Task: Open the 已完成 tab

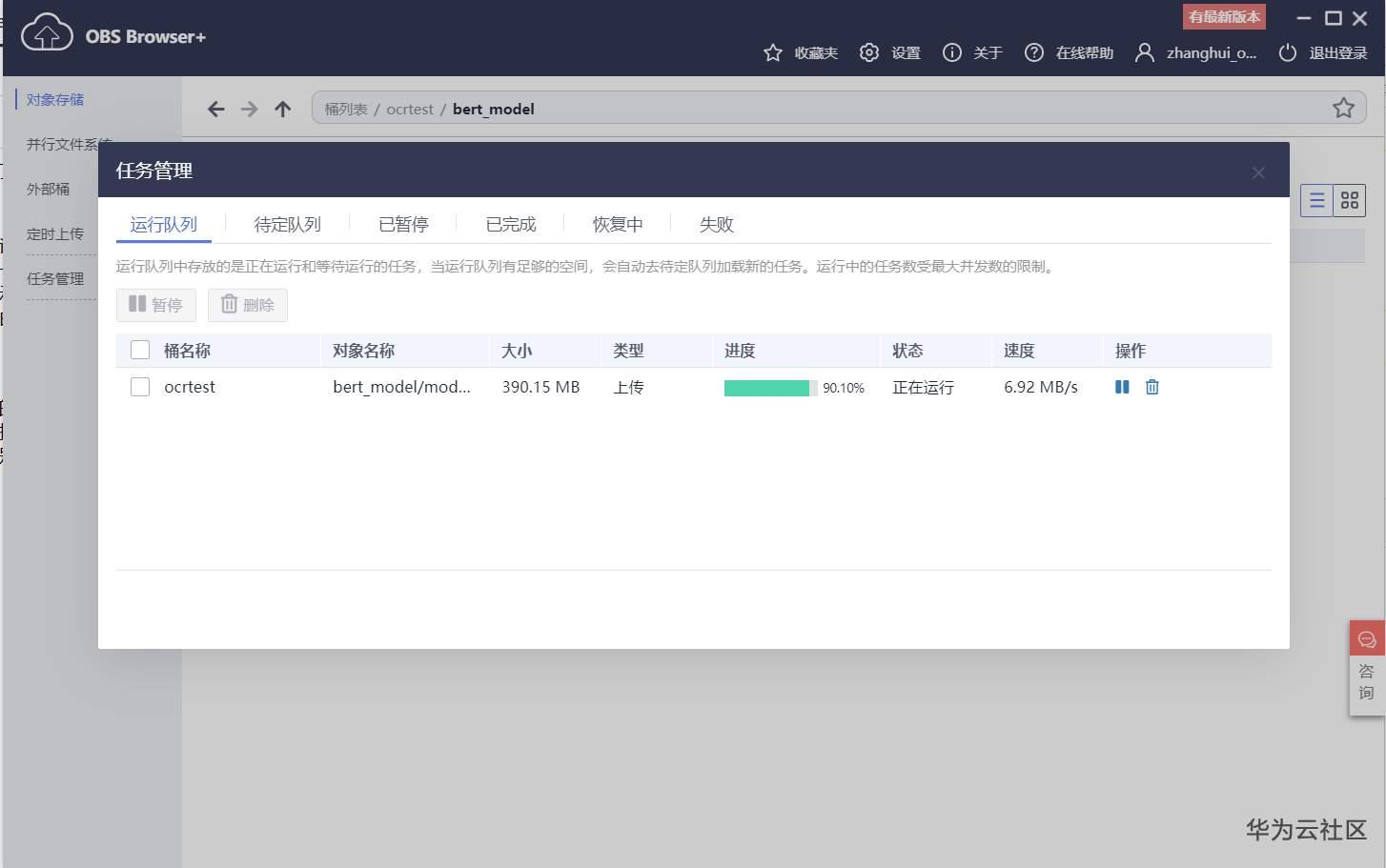Action: click(x=511, y=225)
